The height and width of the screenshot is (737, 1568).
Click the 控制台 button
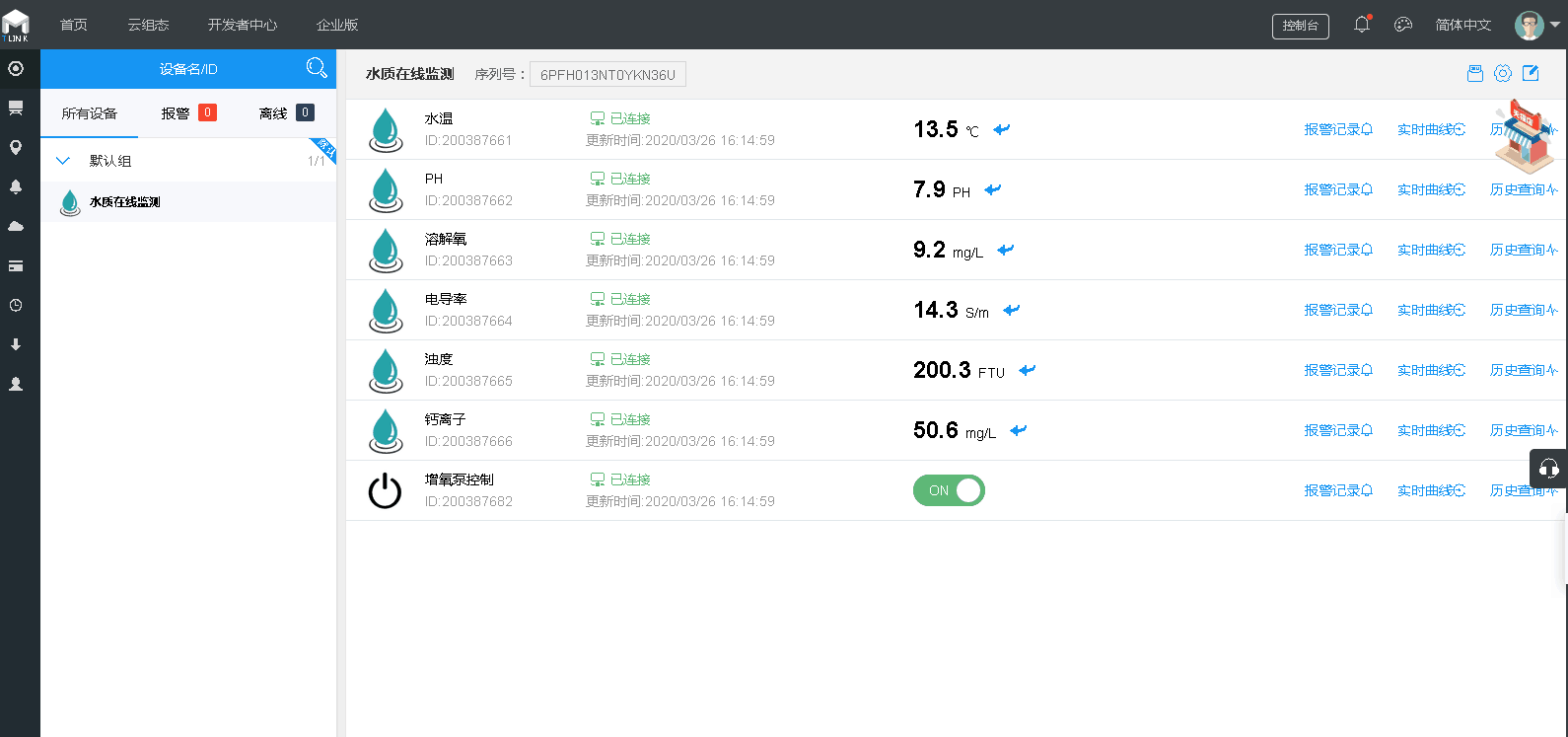[1300, 26]
